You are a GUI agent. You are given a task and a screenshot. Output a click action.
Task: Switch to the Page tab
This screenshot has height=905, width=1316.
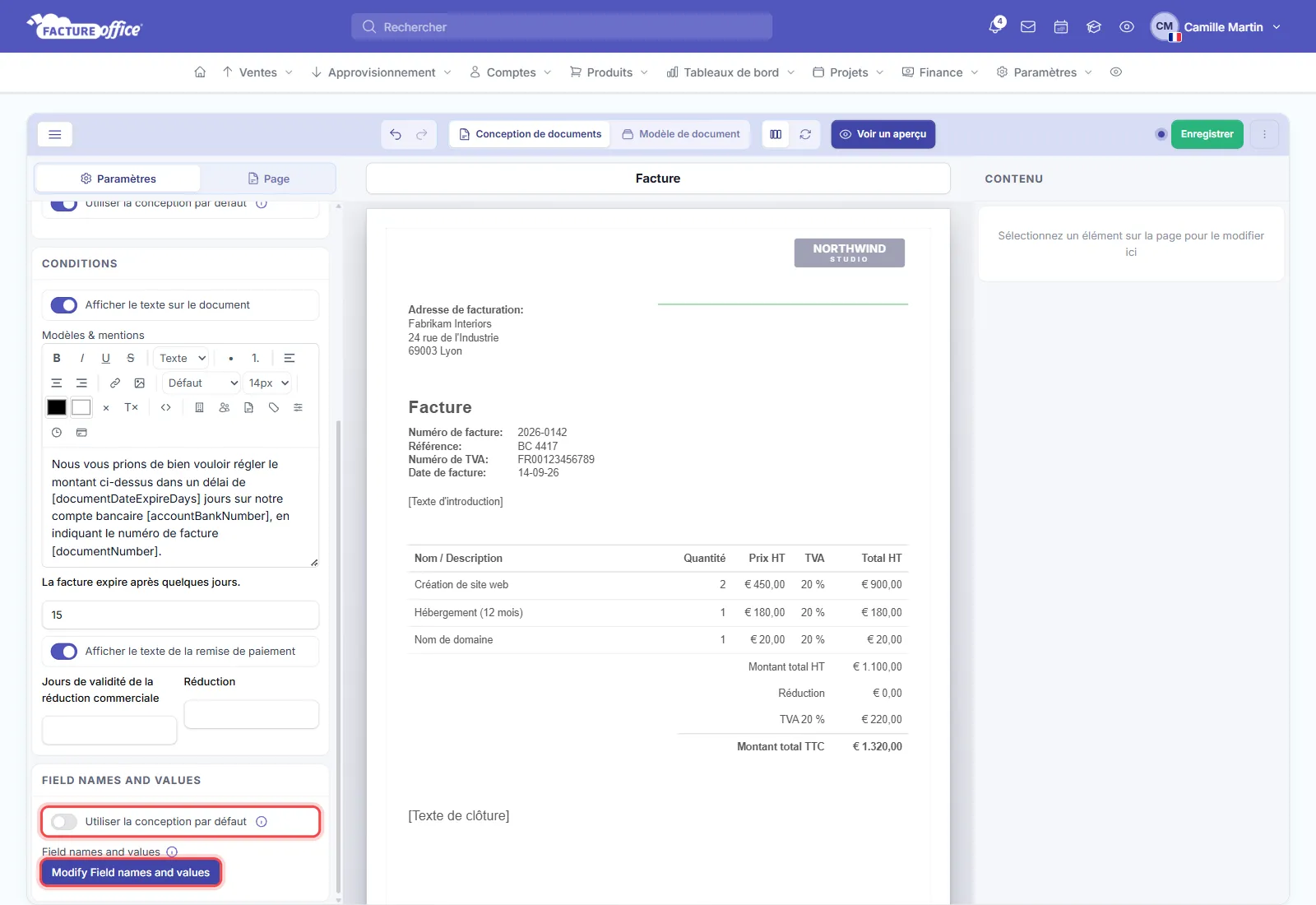click(268, 179)
